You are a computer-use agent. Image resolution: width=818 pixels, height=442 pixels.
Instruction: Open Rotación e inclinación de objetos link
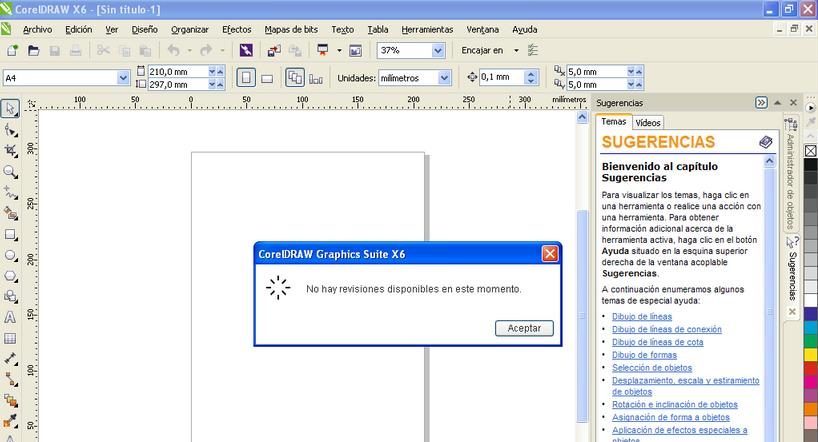[675, 404]
